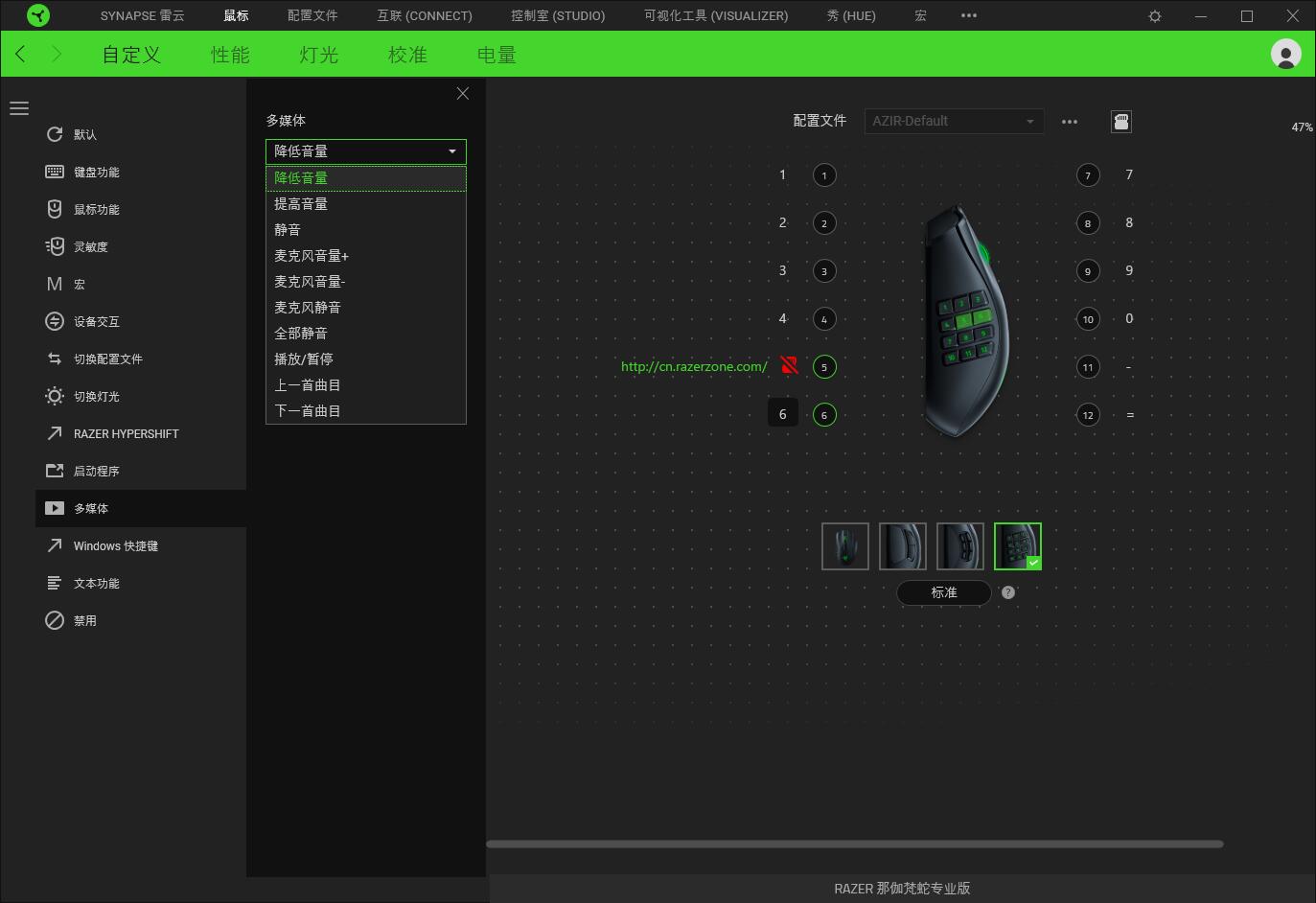
Task: Go back with the left arrow
Action: pyautogui.click(x=20, y=54)
